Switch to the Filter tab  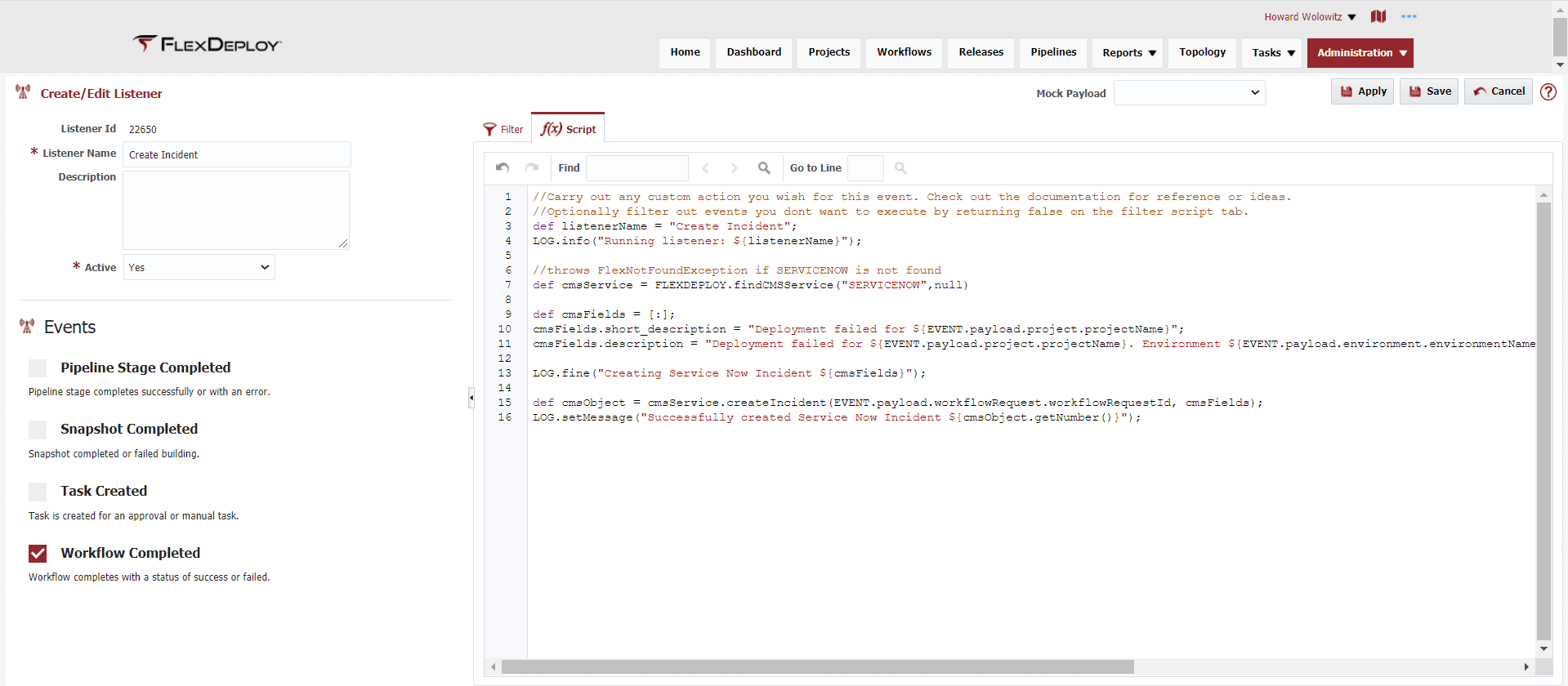click(503, 129)
